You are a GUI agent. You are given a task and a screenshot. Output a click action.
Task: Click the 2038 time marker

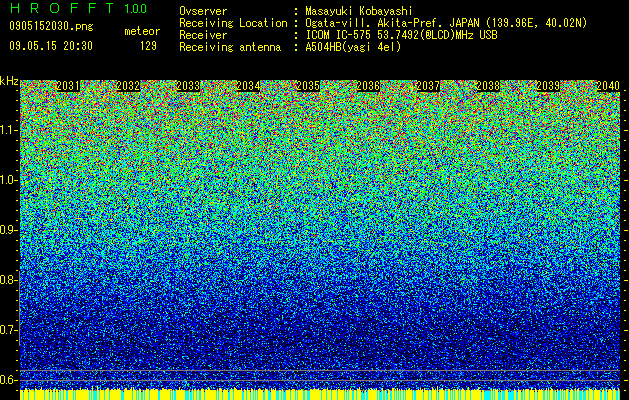[488, 86]
